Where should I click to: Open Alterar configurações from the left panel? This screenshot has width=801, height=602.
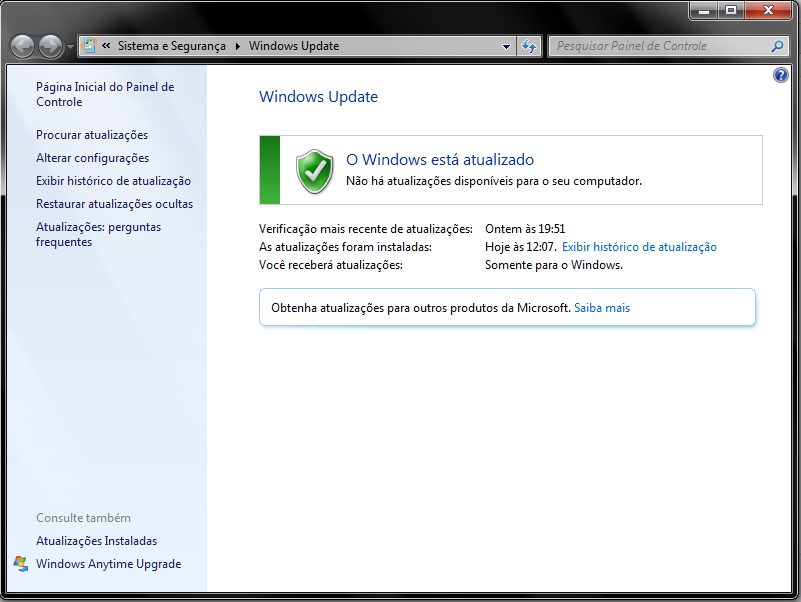(x=92, y=158)
